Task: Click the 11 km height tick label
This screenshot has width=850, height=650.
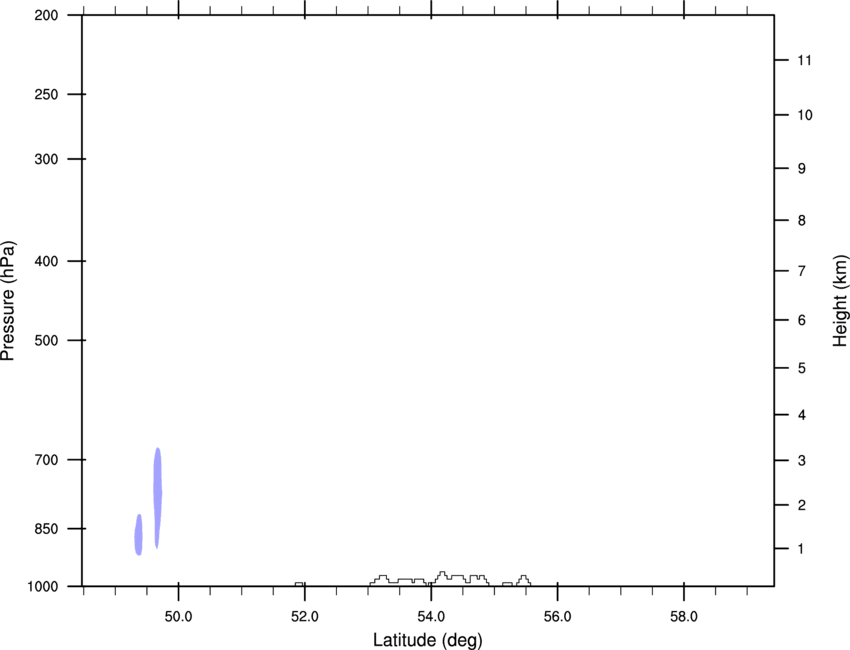Action: [804, 61]
